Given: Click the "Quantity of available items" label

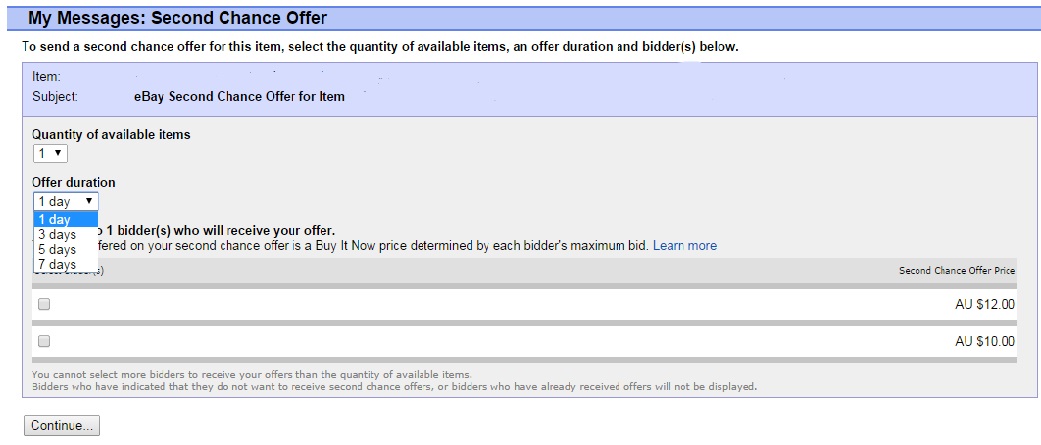Looking at the screenshot, I should point(111,134).
